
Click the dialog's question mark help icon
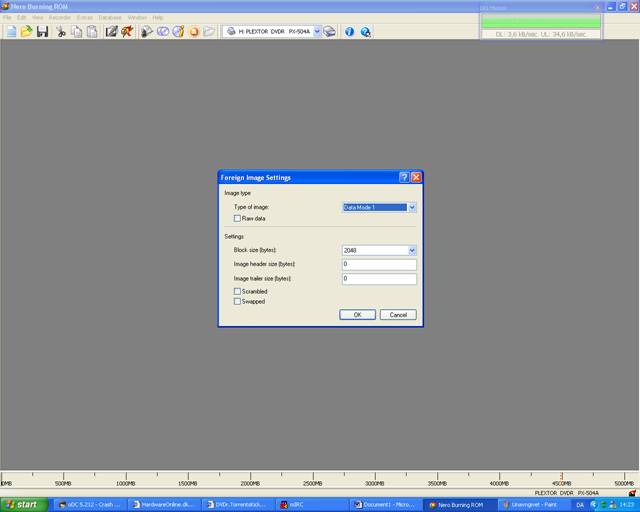(404, 177)
